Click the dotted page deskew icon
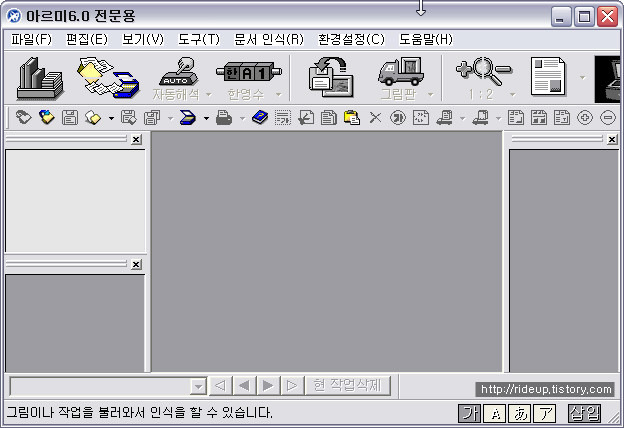Screen dimensions: 624x428 point(421,118)
